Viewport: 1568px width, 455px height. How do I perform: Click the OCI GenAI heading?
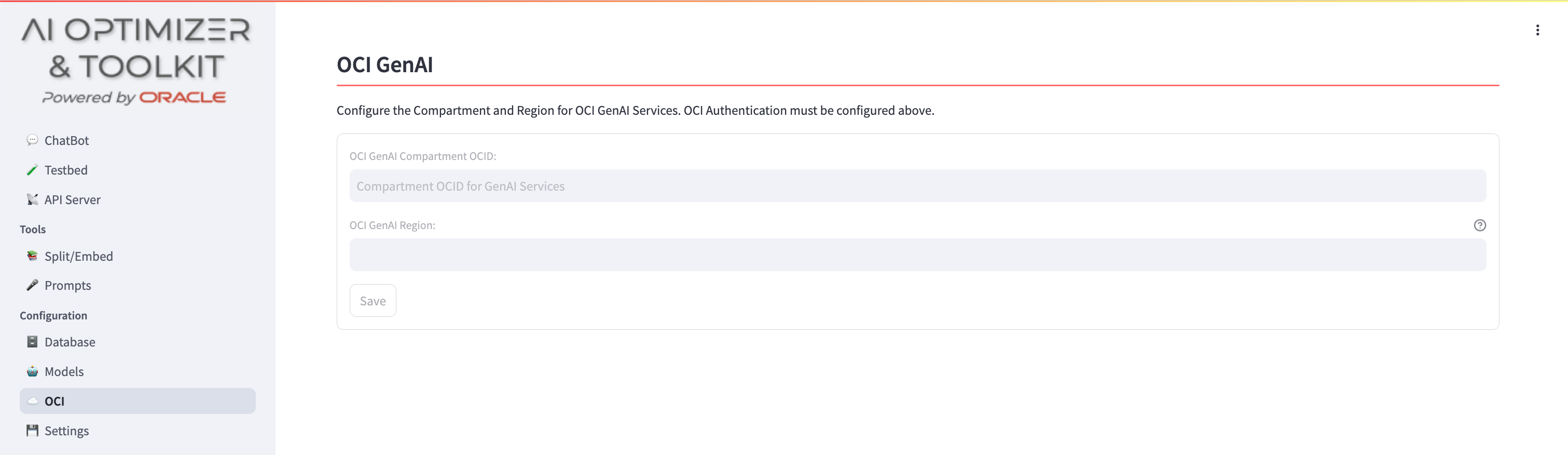[384, 64]
